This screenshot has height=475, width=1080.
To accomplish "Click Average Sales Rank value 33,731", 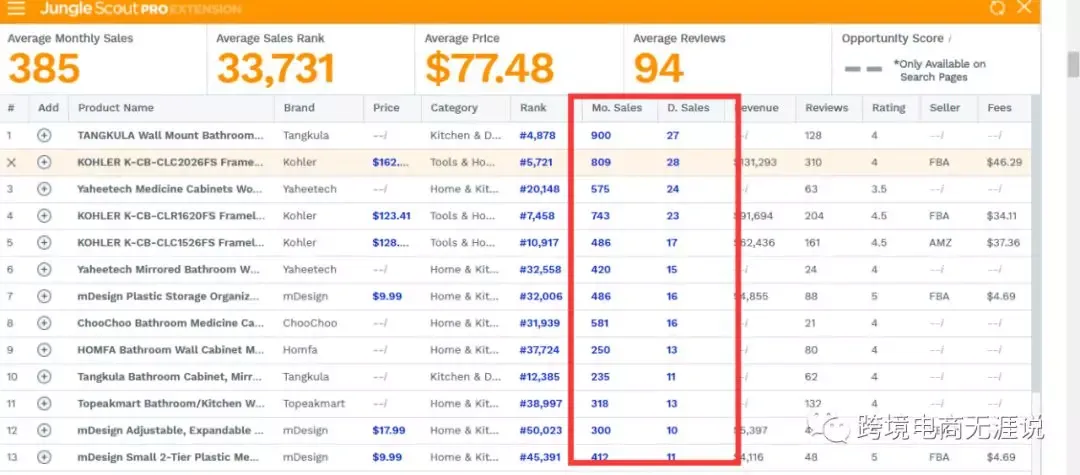I will point(276,69).
